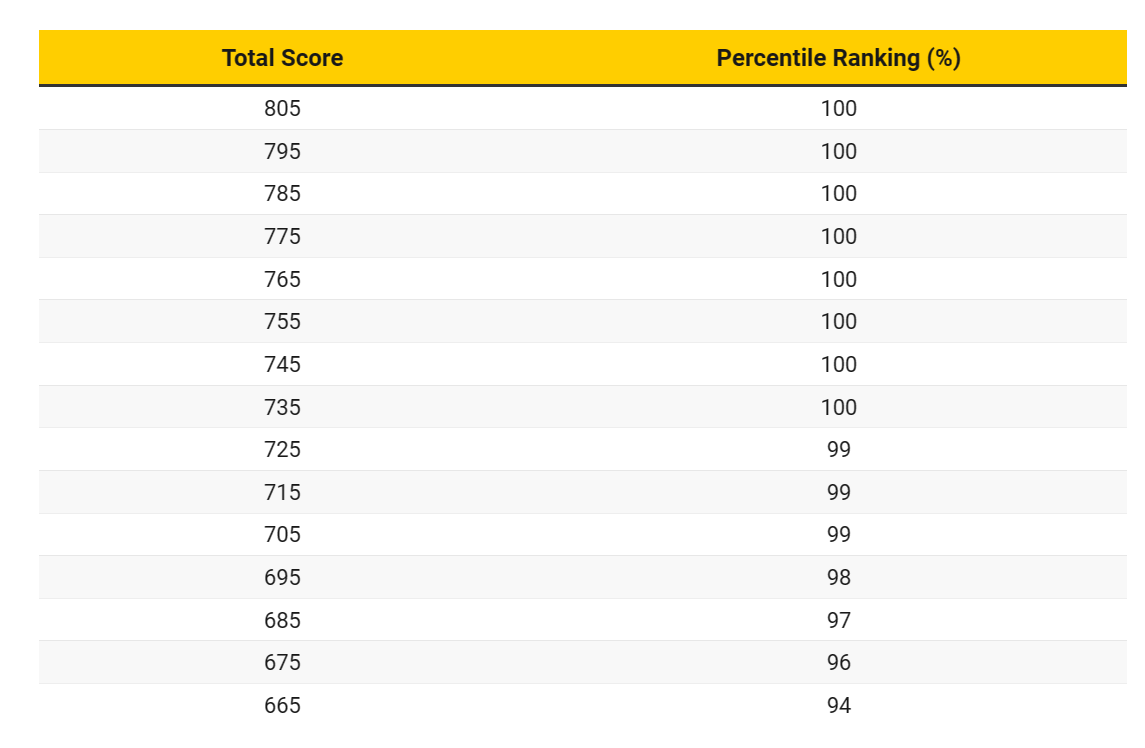Screen dimensions: 1145x748
Task: Select the 765 total score cell
Action: click(x=282, y=279)
